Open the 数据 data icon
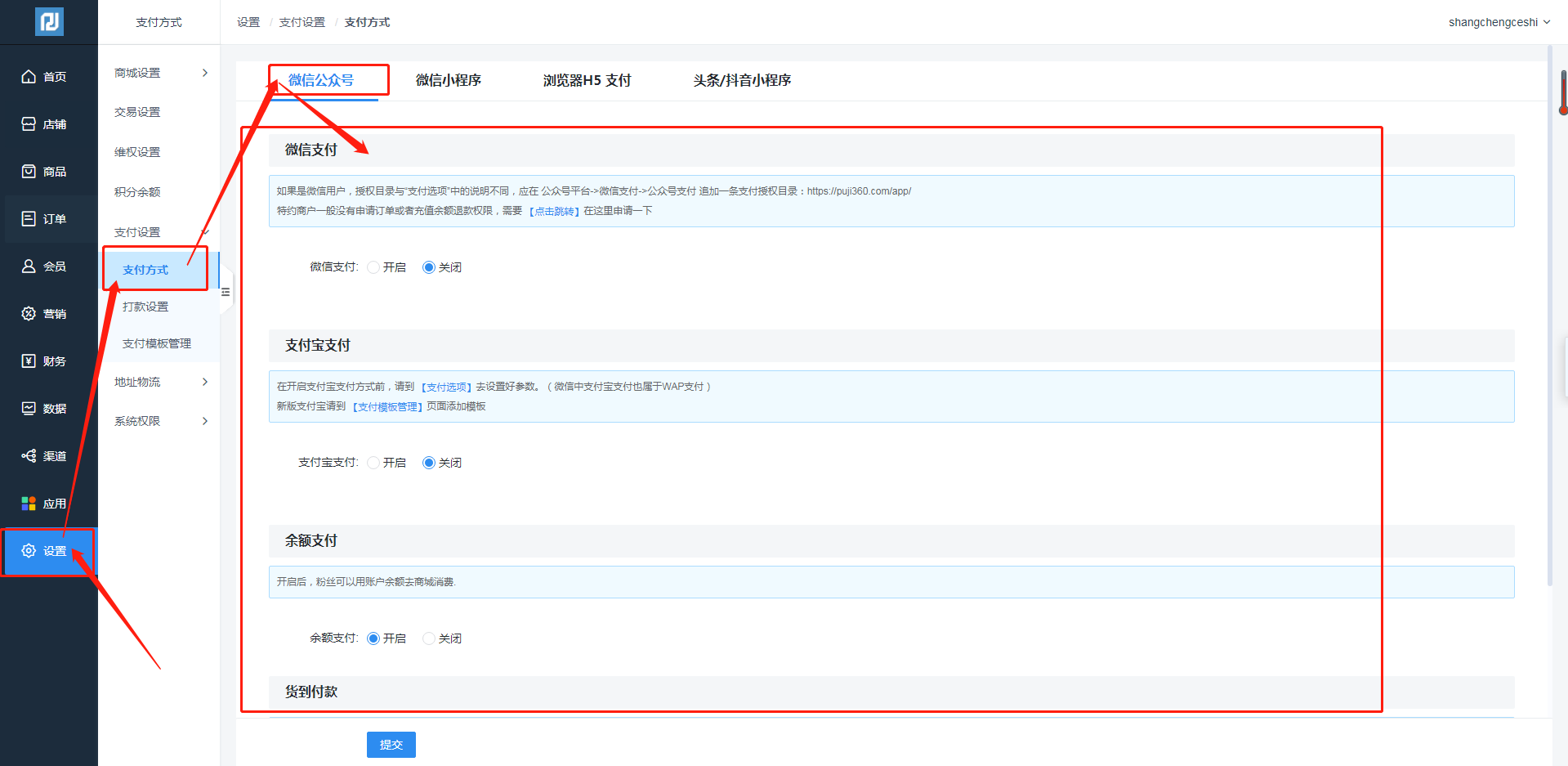 pos(29,409)
